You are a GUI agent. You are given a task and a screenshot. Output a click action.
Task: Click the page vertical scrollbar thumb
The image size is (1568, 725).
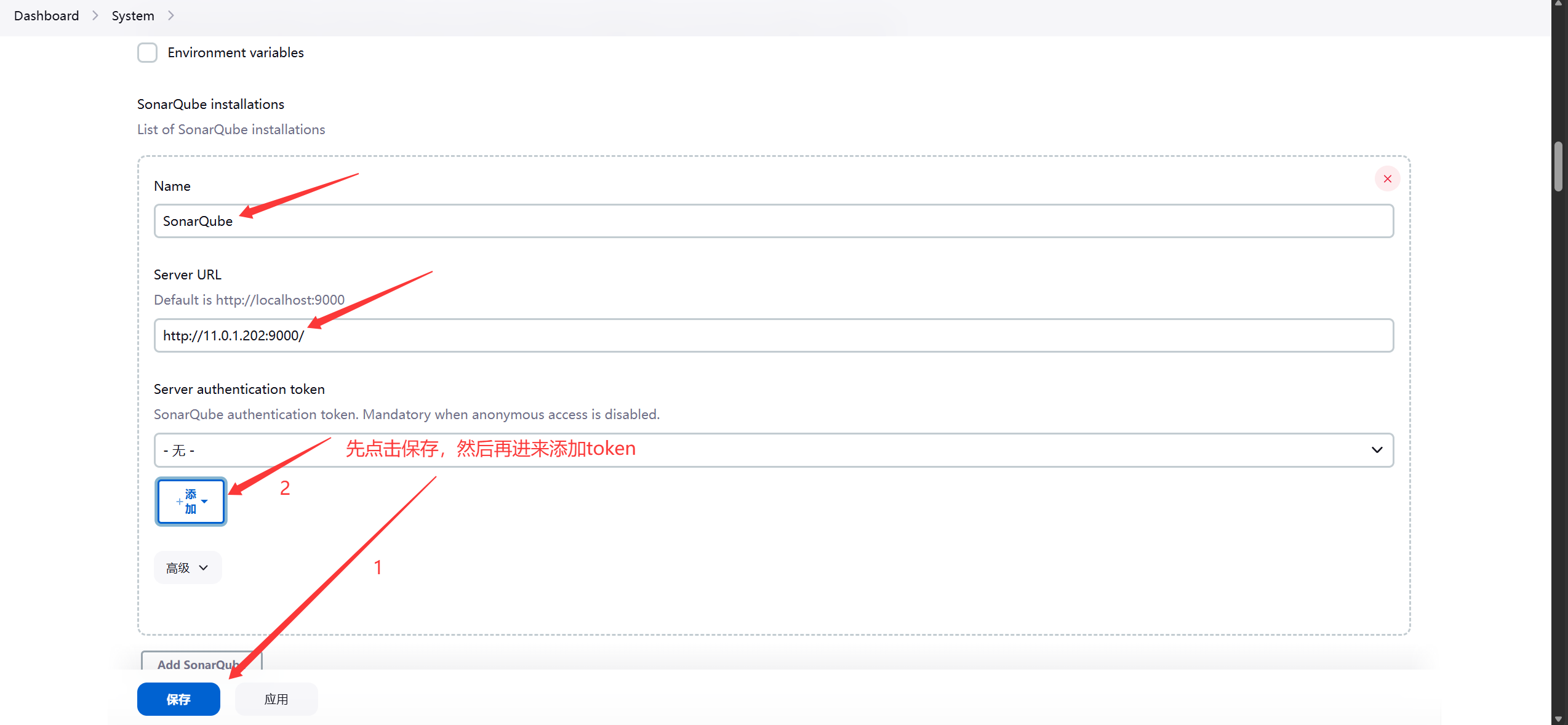pos(1558,167)
